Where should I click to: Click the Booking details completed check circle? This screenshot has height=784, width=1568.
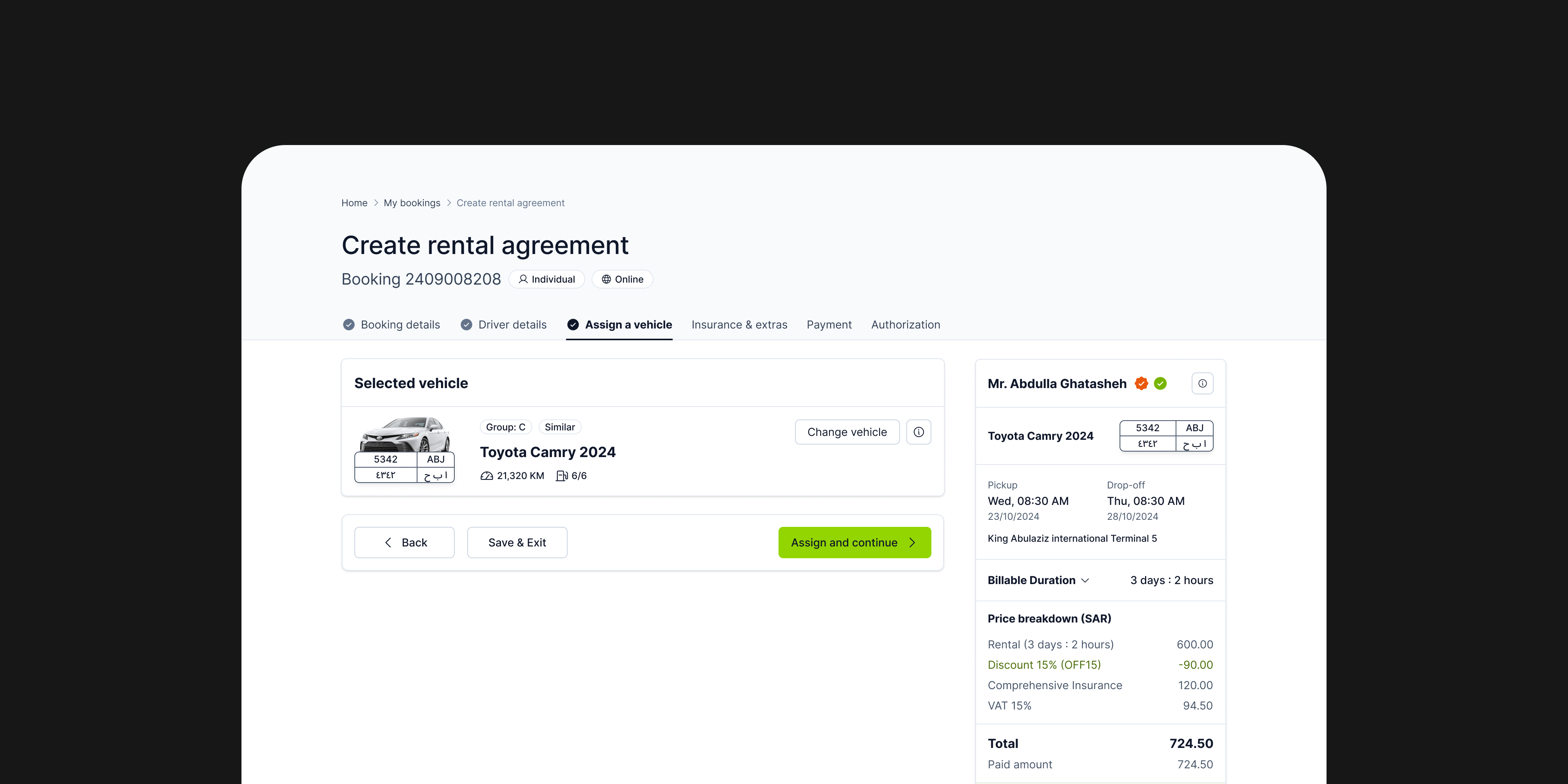tap(349, 325)
